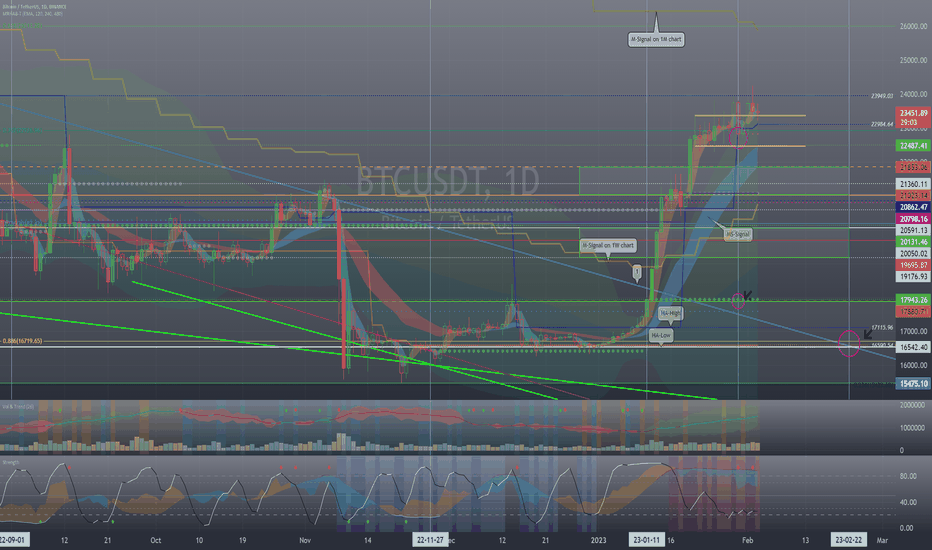Open the Strength indicator pane label
This screenshot has height=550, width=932.
11,463
